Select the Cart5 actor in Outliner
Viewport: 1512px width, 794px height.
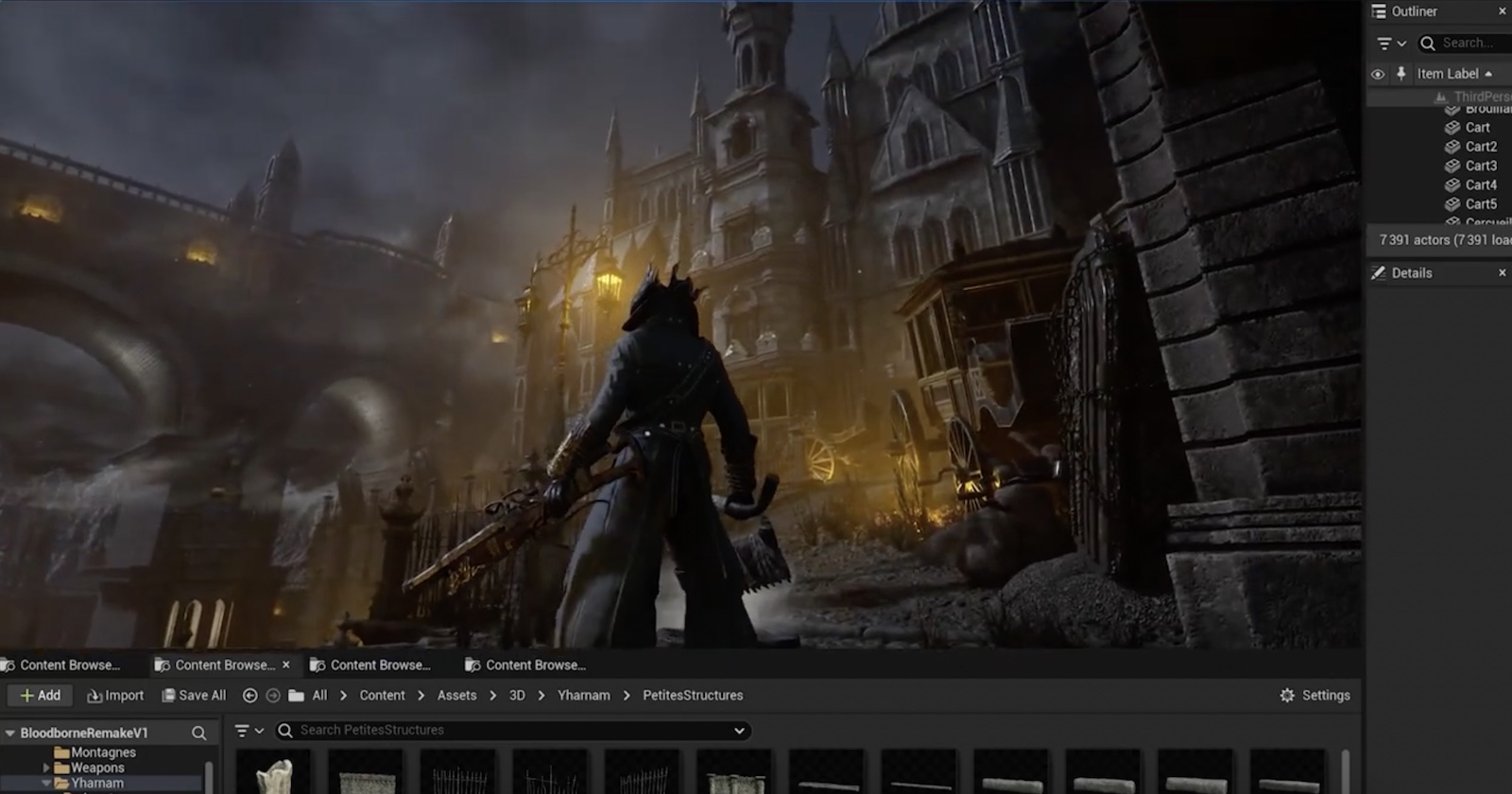click(1481, 204)
